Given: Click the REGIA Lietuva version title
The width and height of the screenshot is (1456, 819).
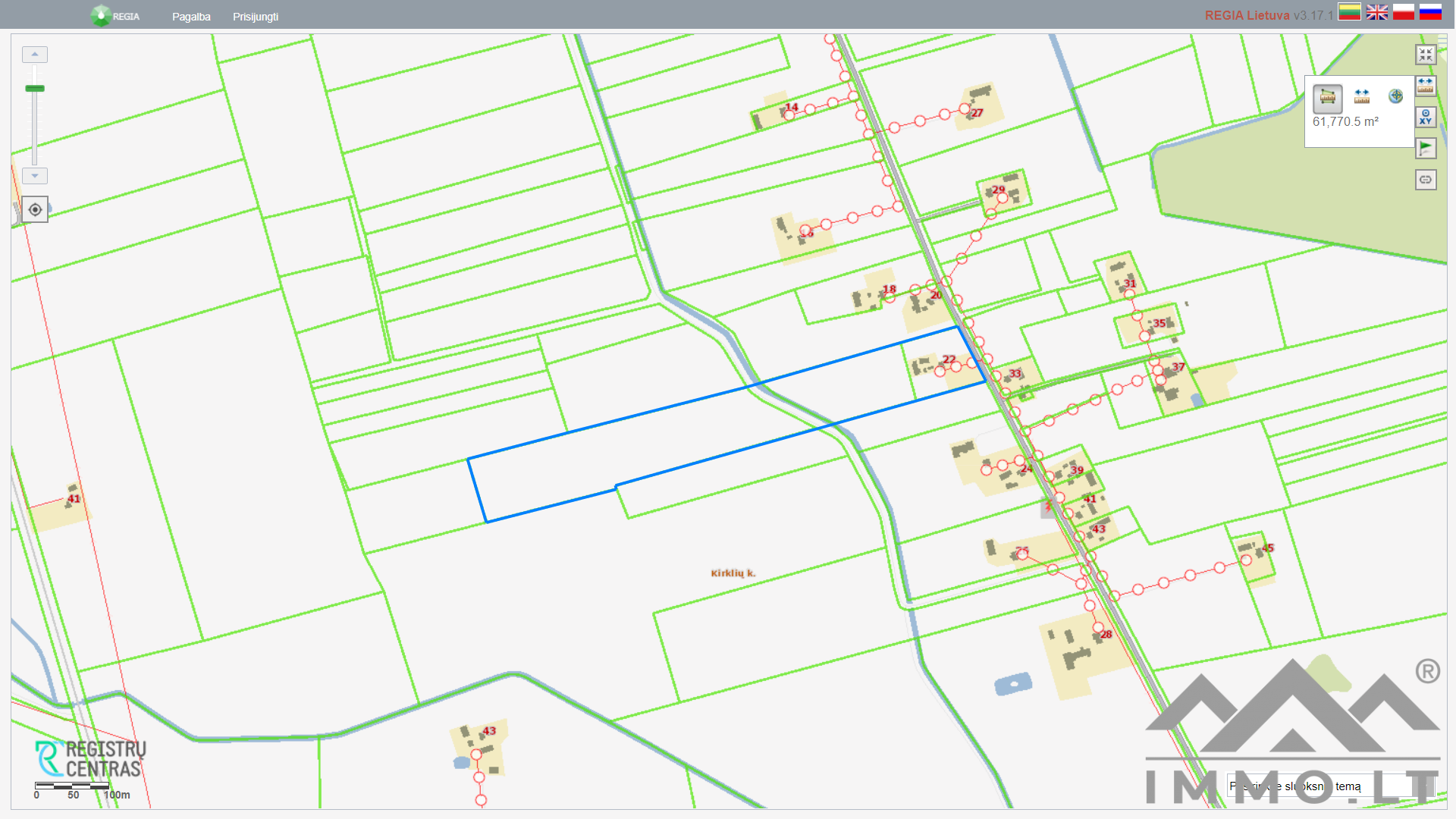Looking at the screenshot, I should click(x=1269, y=15).
